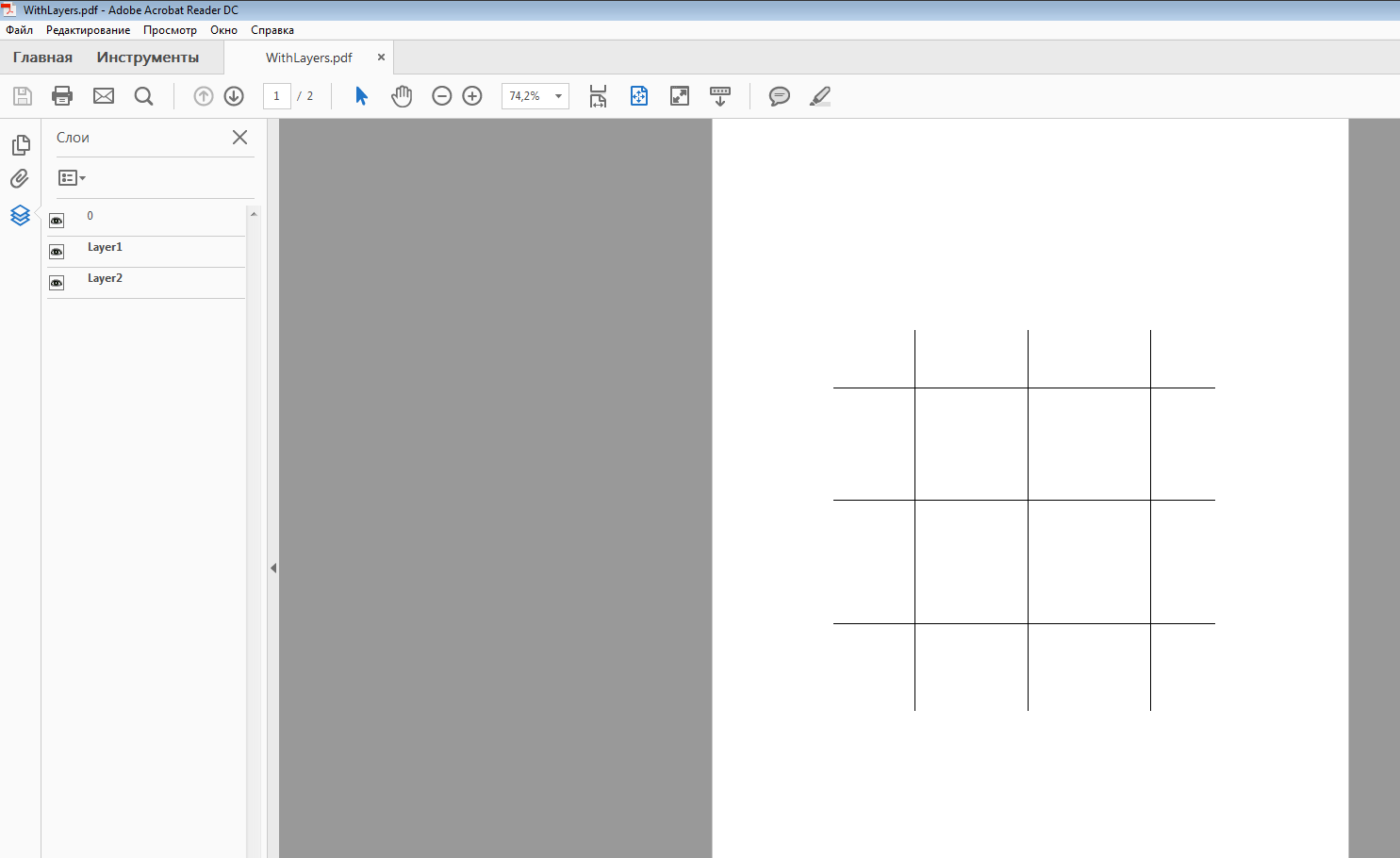
Task: Open the Find text magnifier
Action: (x=143, y=96)
